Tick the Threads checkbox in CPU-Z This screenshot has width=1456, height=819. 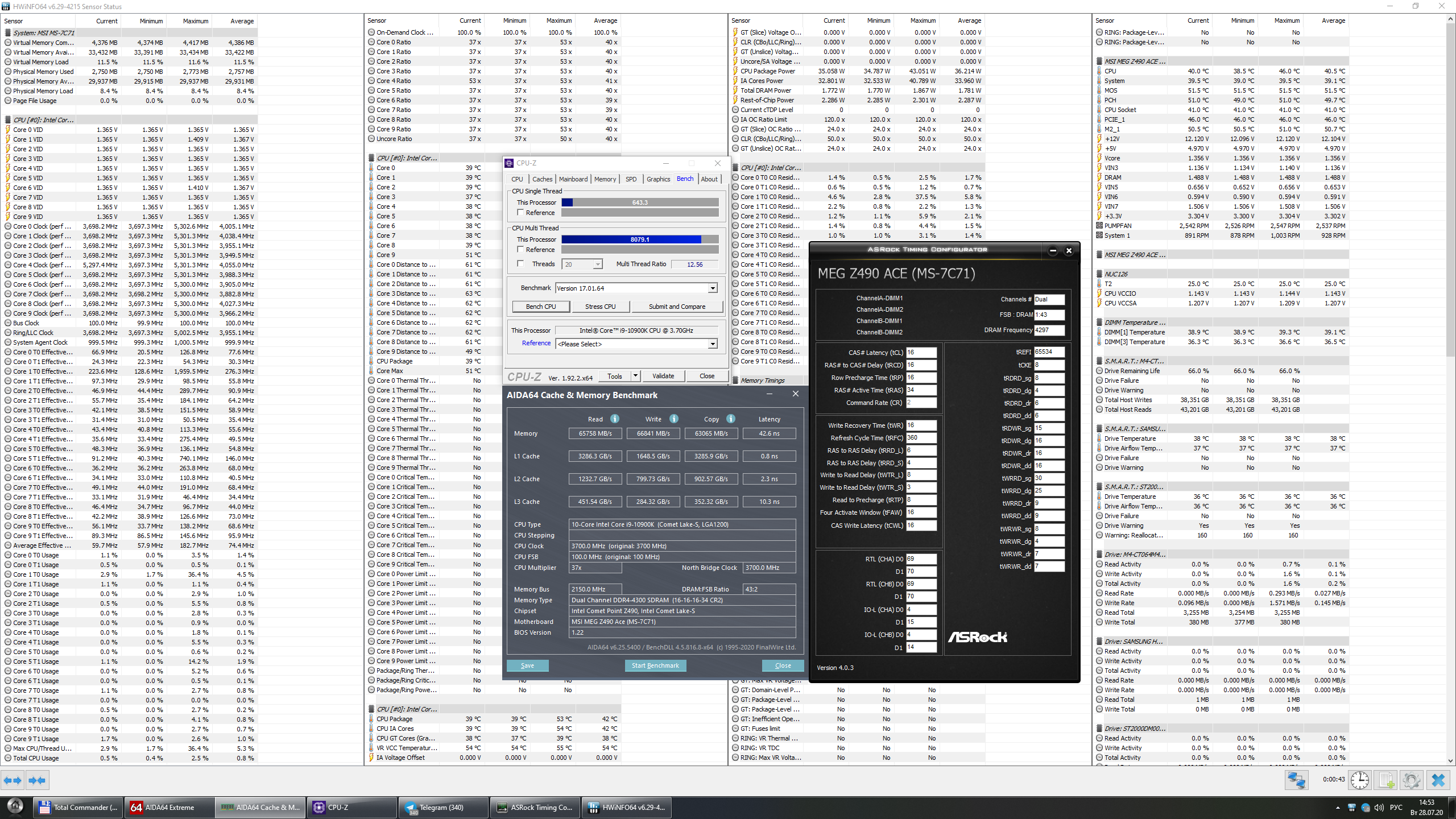(x=520, y=264)
